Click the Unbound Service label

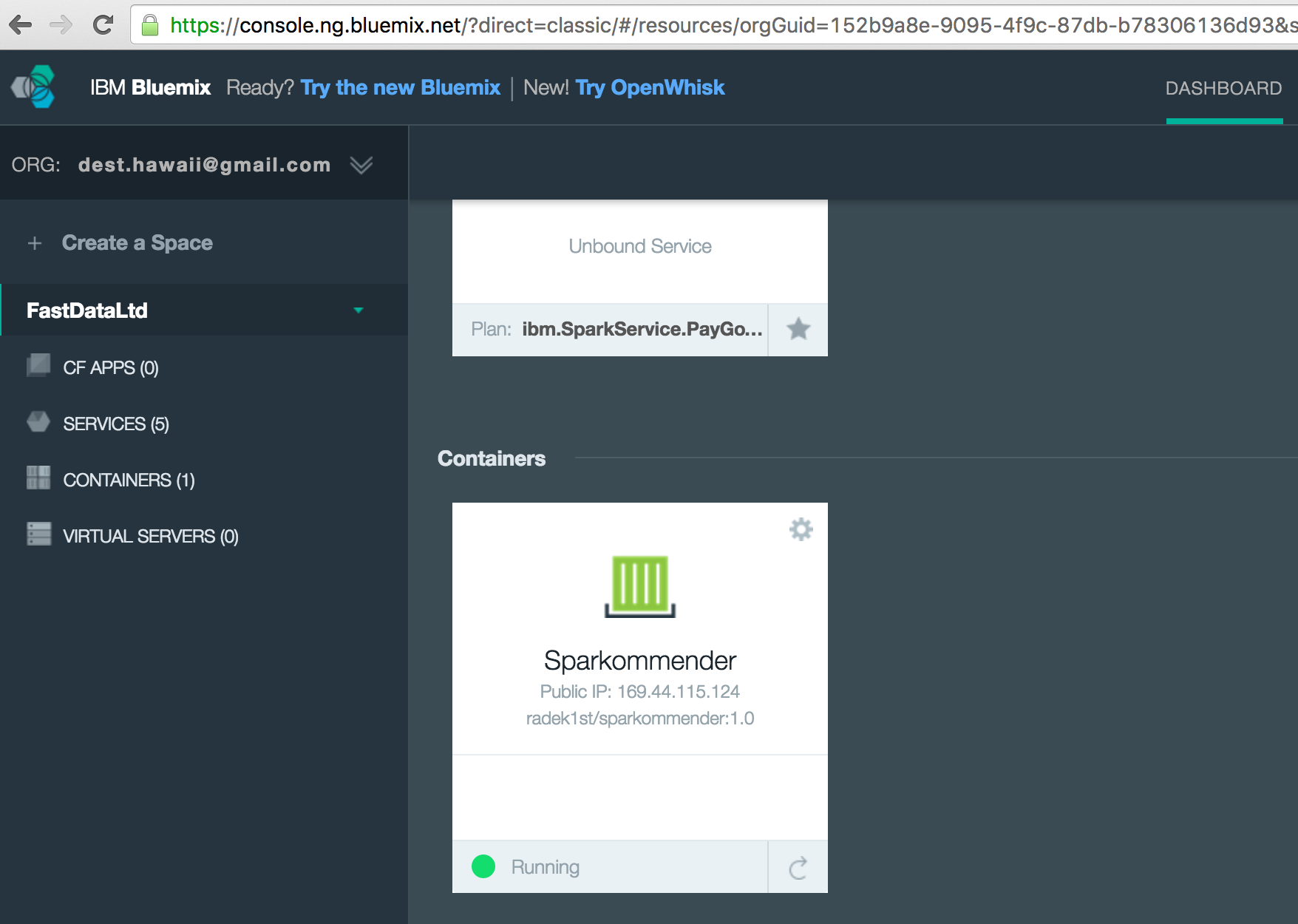(x=640, y=246)
